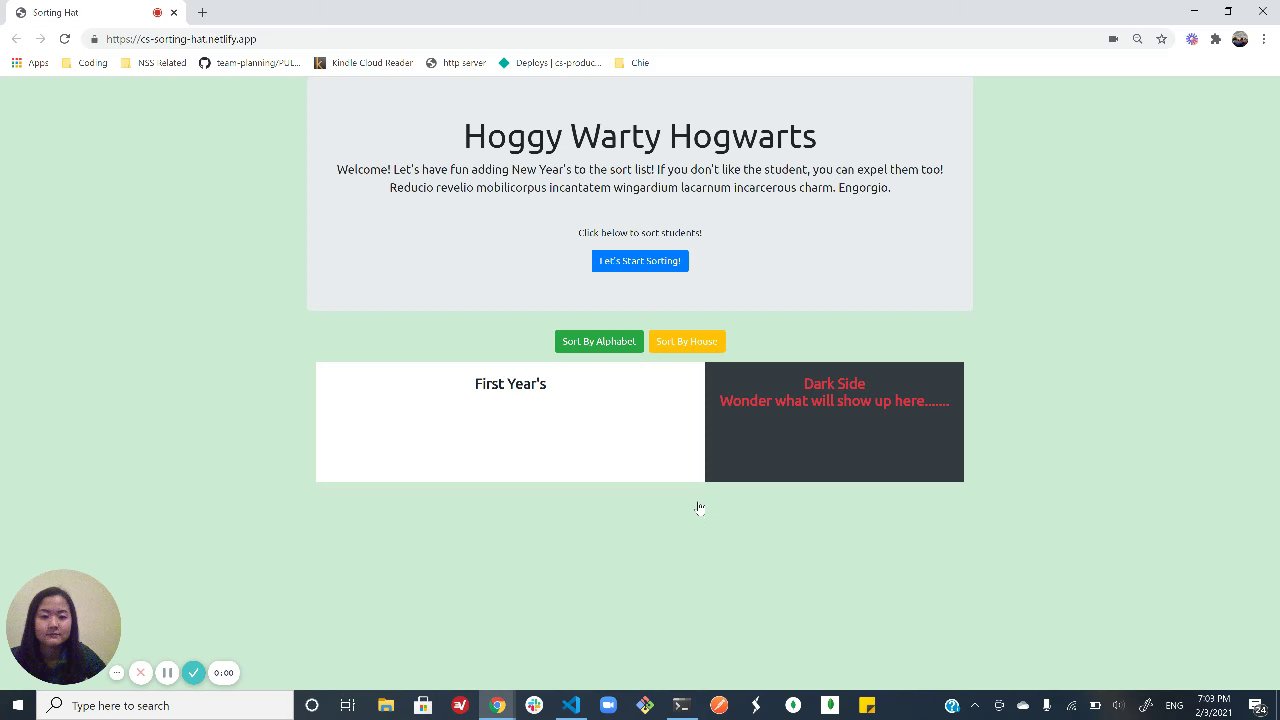The width and height of the screenshot is (1280, 720).
Task: Go forward in browser history
Action: coord(40,39)
